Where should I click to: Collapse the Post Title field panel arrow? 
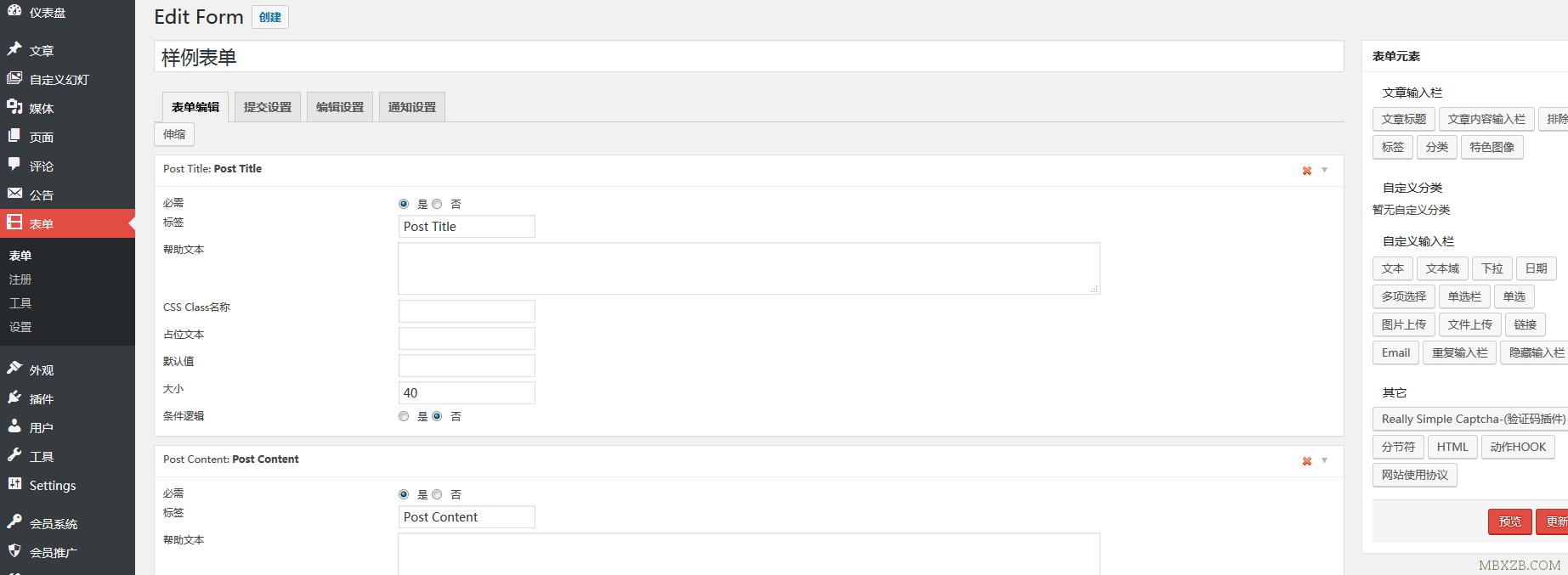[x=1323, y=170]
